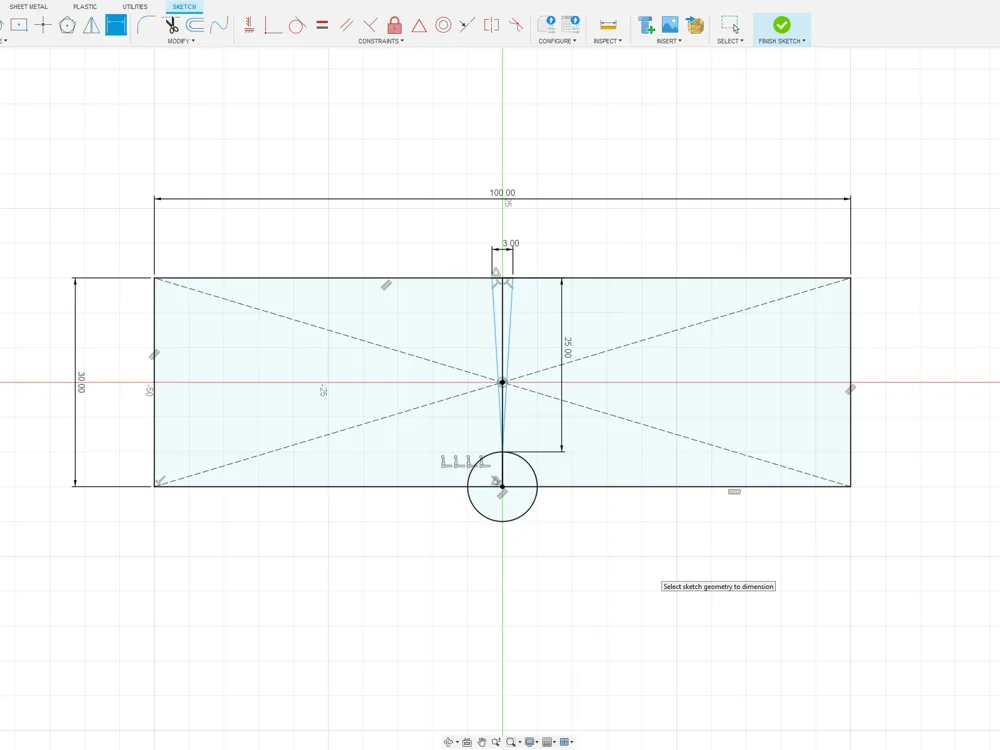
Task: Apply the Fix/Unfix lock constraint
Action: 395,25
